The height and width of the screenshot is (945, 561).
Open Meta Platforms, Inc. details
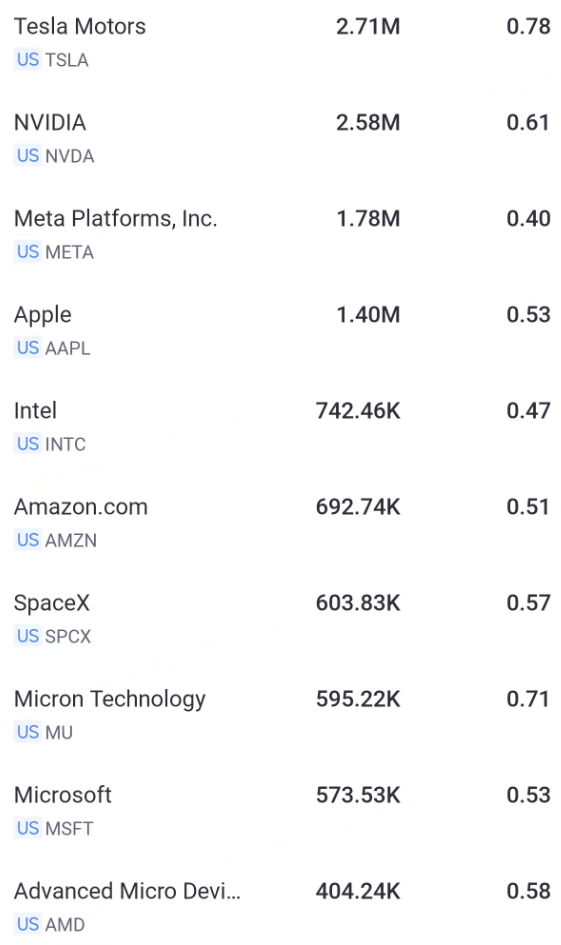[280, 234]
